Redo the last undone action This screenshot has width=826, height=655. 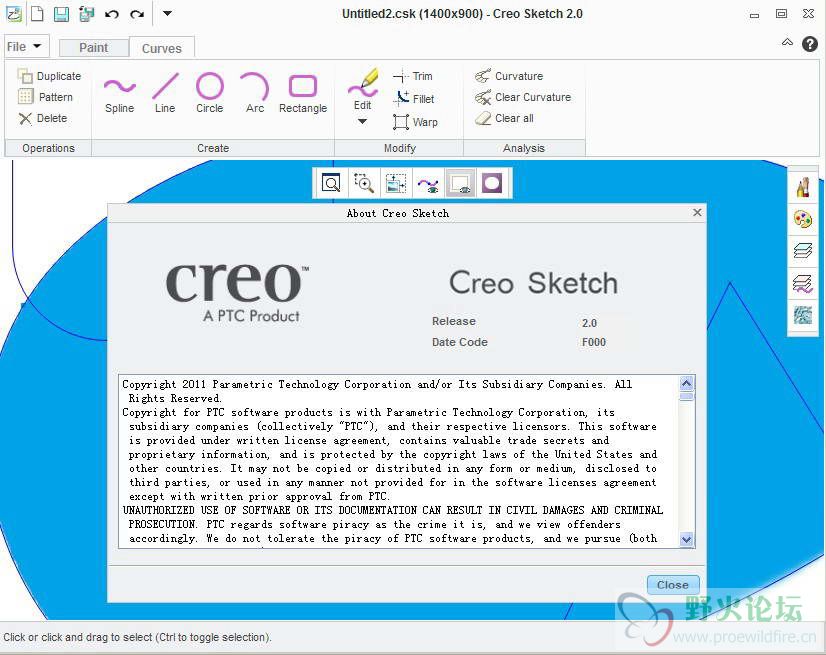click(x=137, y=14)
